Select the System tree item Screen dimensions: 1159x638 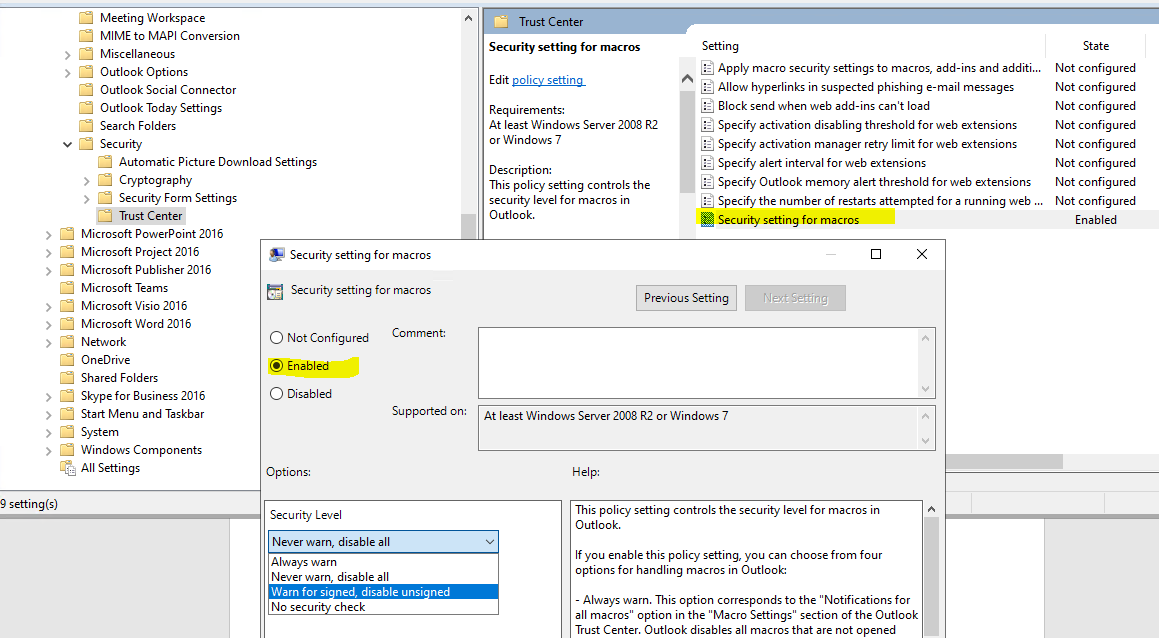(x=100, y=432)
